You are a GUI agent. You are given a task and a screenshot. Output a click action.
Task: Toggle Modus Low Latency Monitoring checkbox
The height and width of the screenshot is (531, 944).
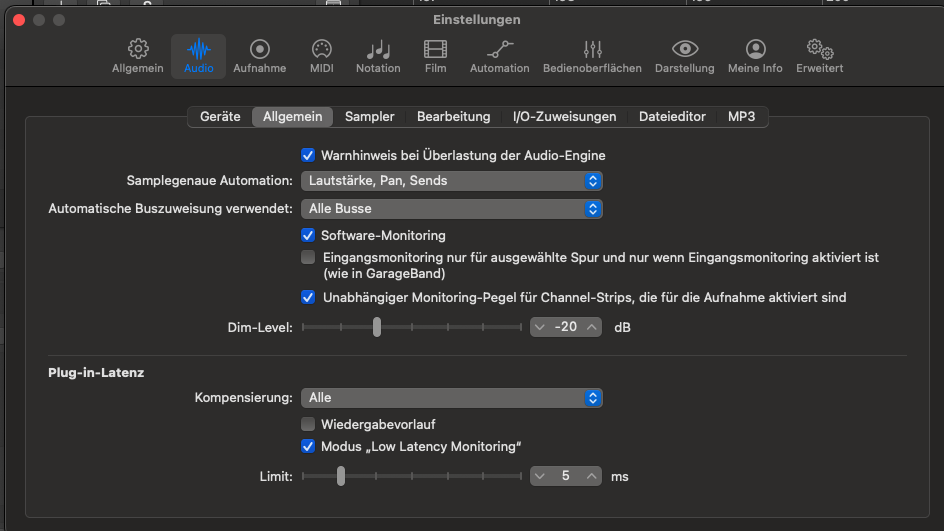(x=308, y=446)
